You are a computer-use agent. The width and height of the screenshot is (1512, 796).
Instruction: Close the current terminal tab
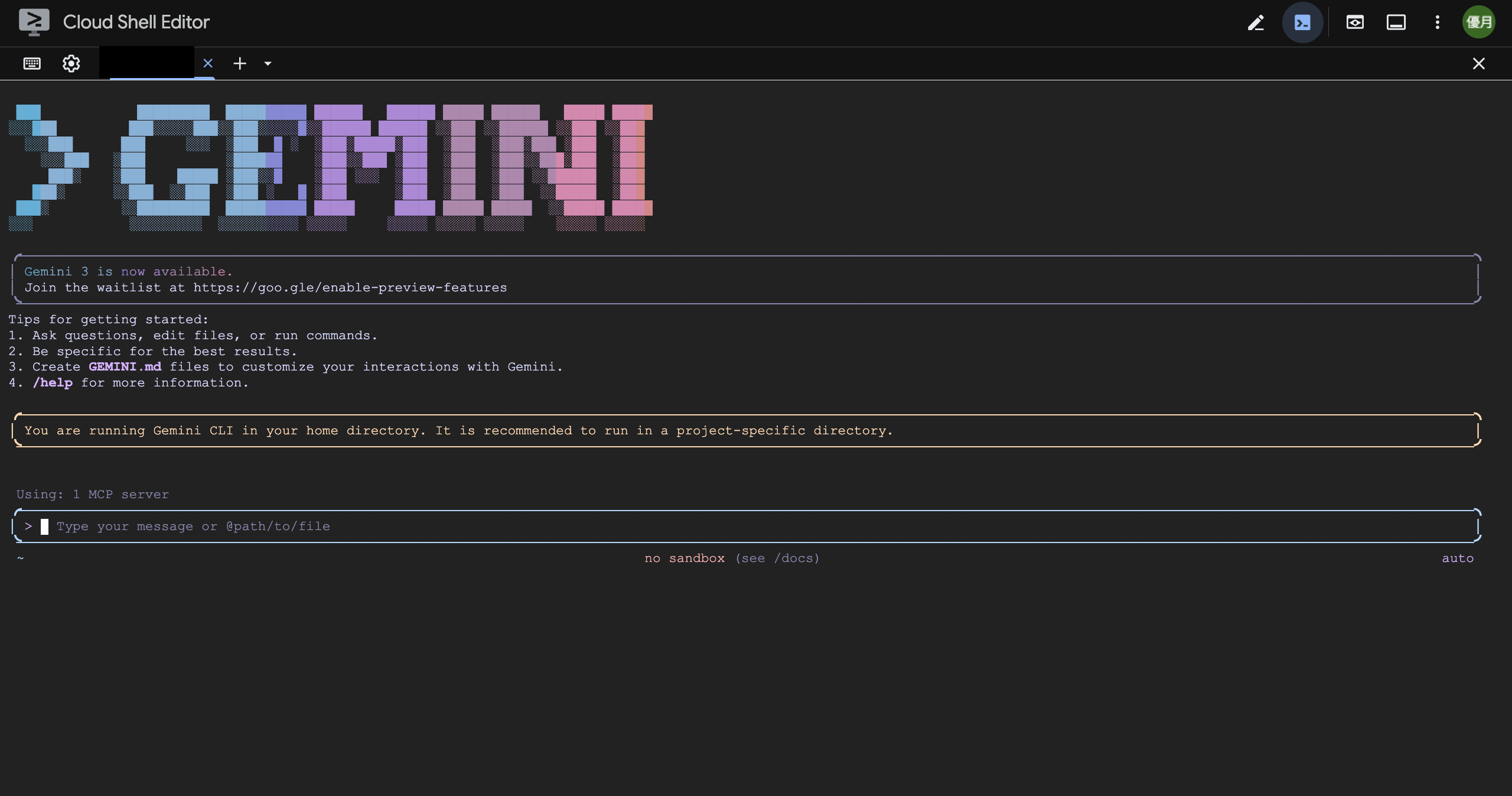(x=208, y=63)
